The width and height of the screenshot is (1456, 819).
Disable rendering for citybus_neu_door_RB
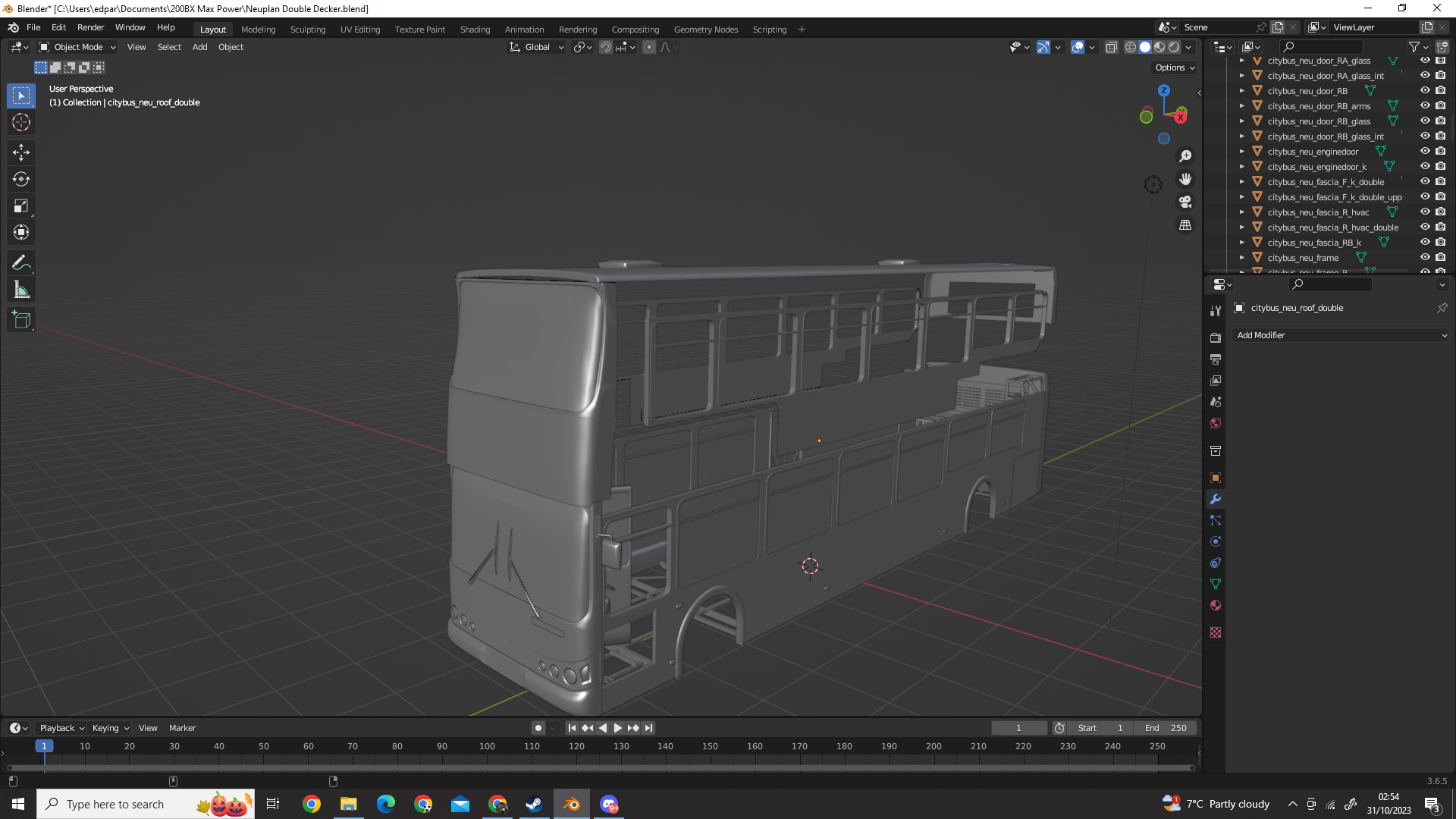(1441, 90)
